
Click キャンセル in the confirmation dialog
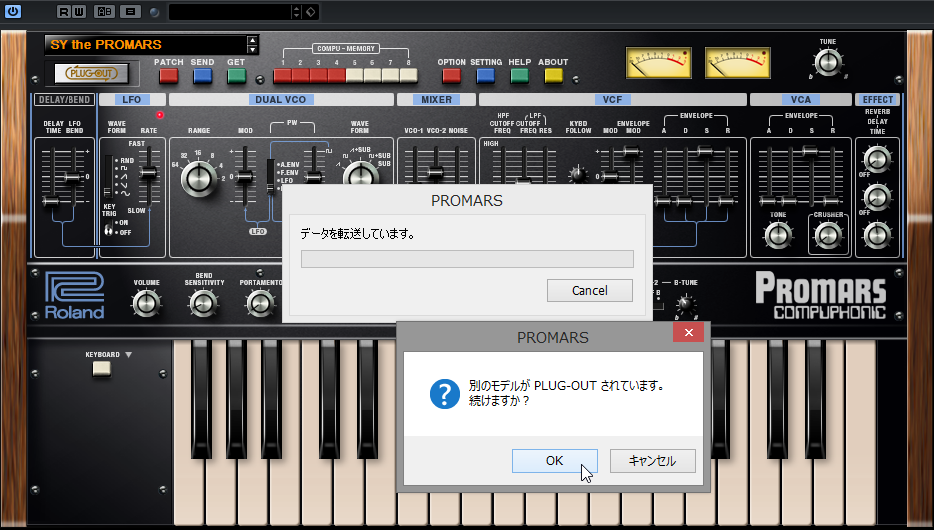click(652, 461)
